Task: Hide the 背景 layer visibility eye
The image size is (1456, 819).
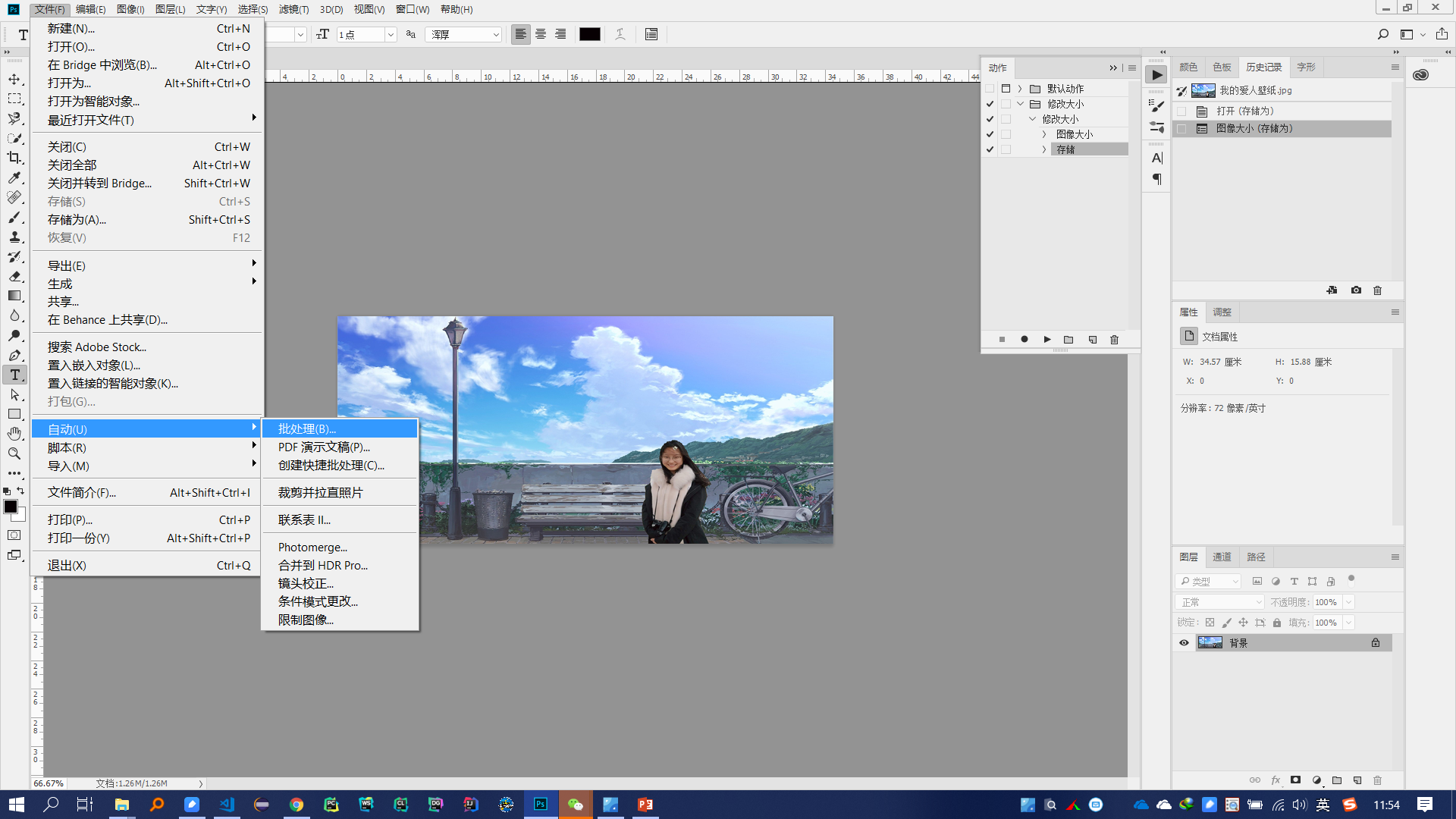Action: [x=1184, y=643]
